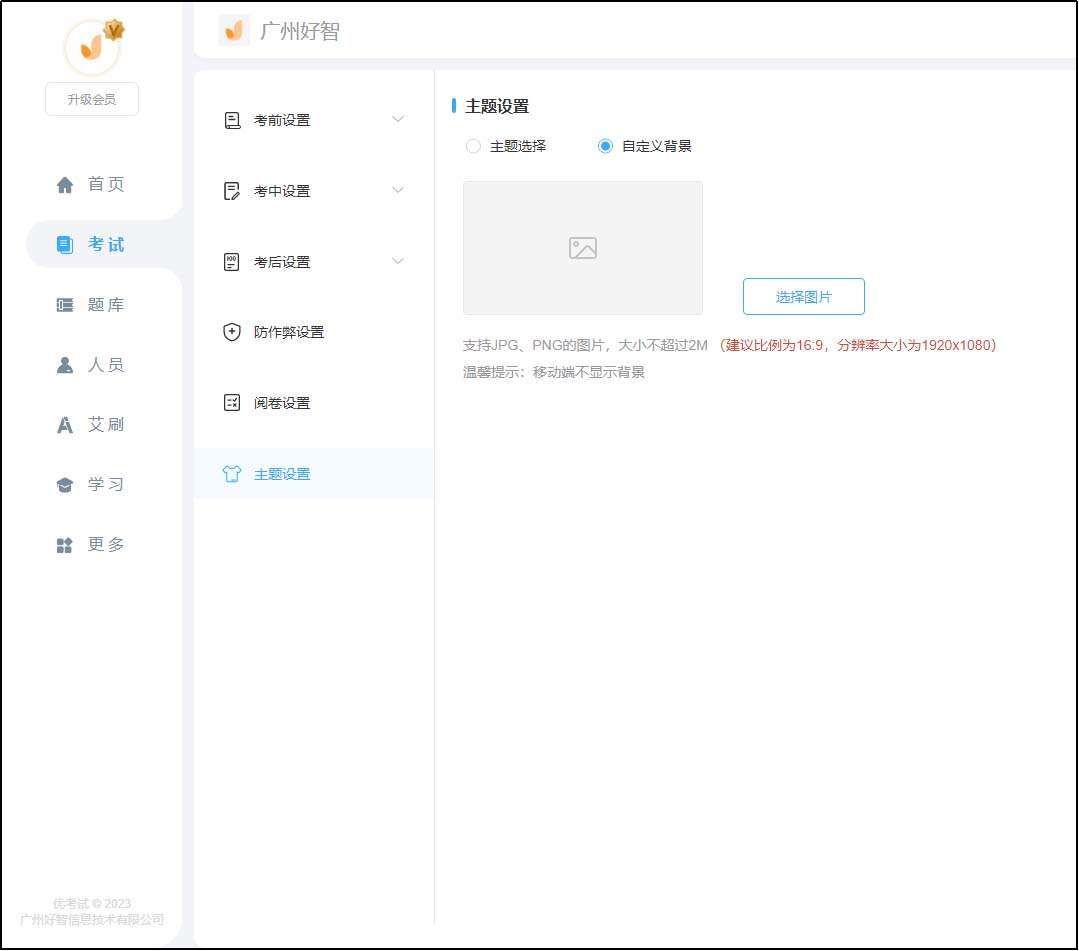This screenshot has width=1079, height=951.
Task: Open the 首页 home icon in sidebar
Action: 64,184
